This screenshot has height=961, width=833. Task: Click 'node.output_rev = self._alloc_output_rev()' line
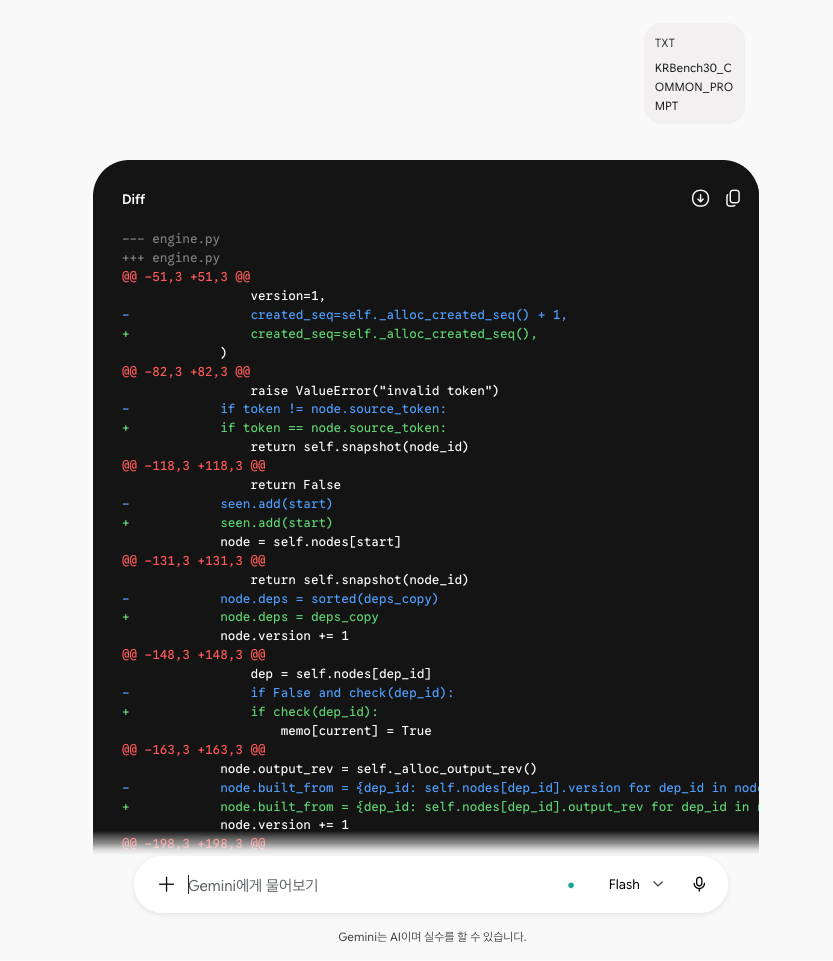[379, 769]
